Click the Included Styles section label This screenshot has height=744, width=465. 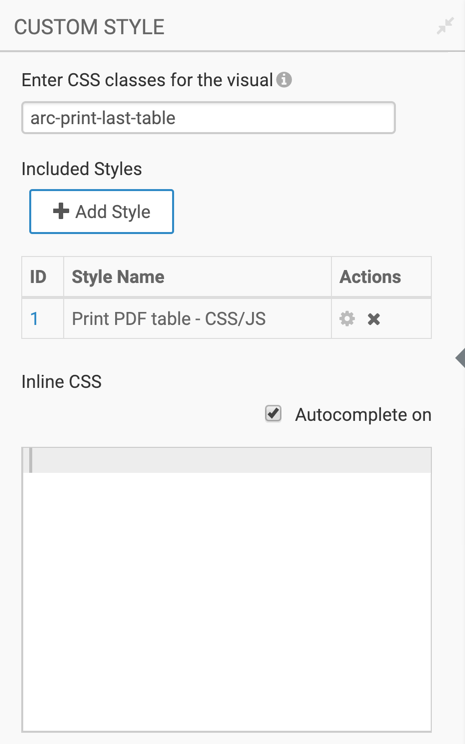(x=82, y=169)
